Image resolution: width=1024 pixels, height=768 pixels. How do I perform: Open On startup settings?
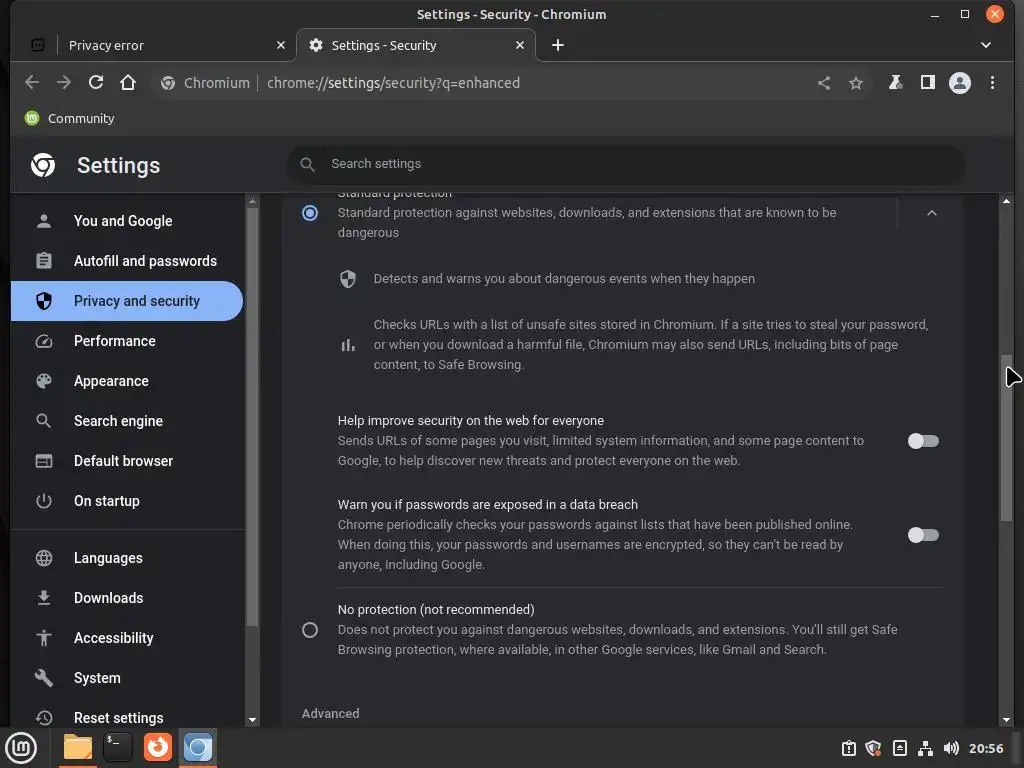tap(127, 501)
